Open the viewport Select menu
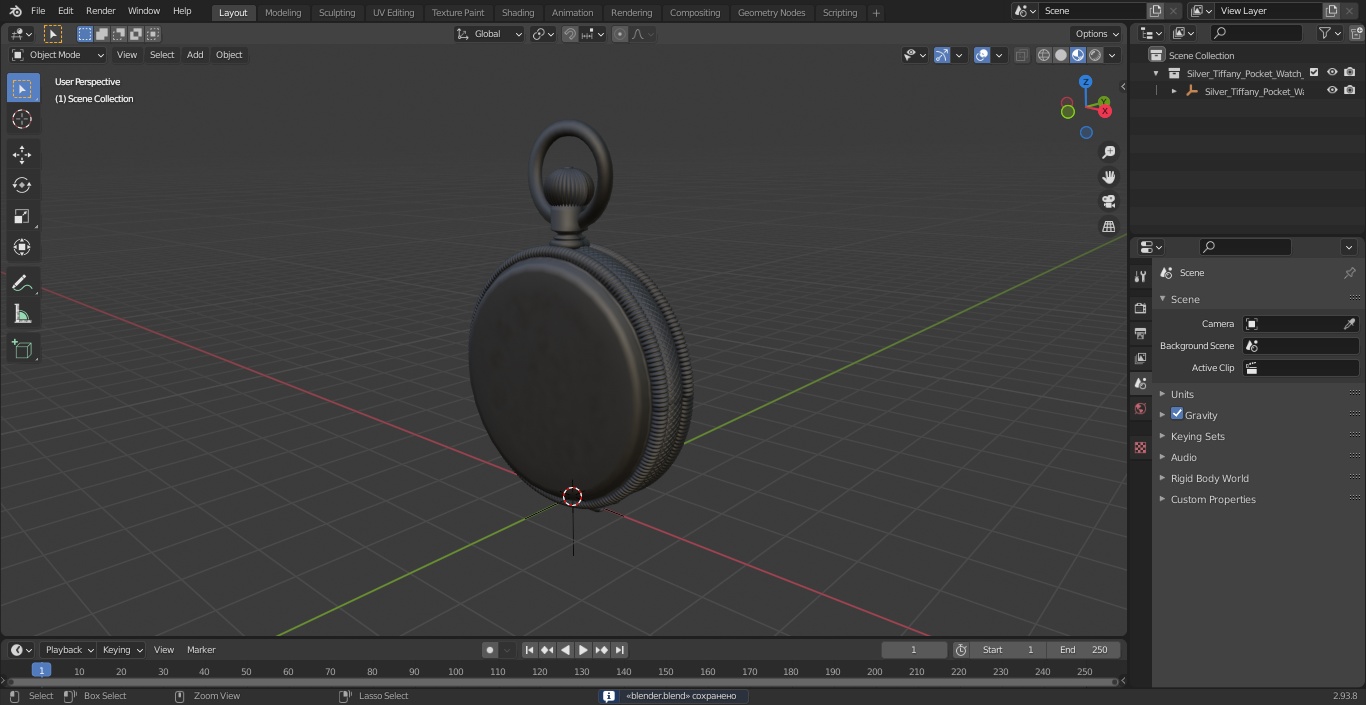The height and width of the screenshot is (705, 1366). [162, 55]
